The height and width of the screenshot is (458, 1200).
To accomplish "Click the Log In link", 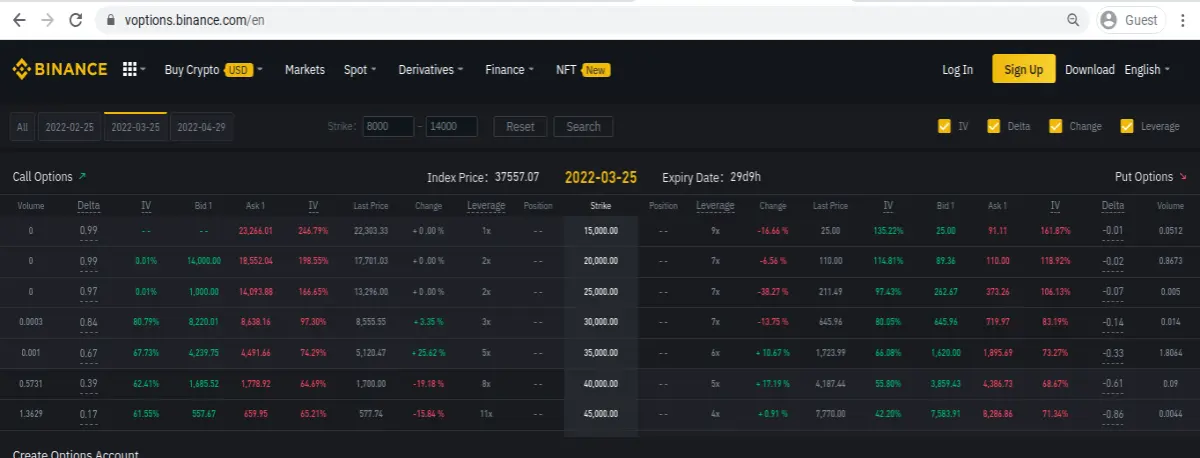I will click(957, 70).
